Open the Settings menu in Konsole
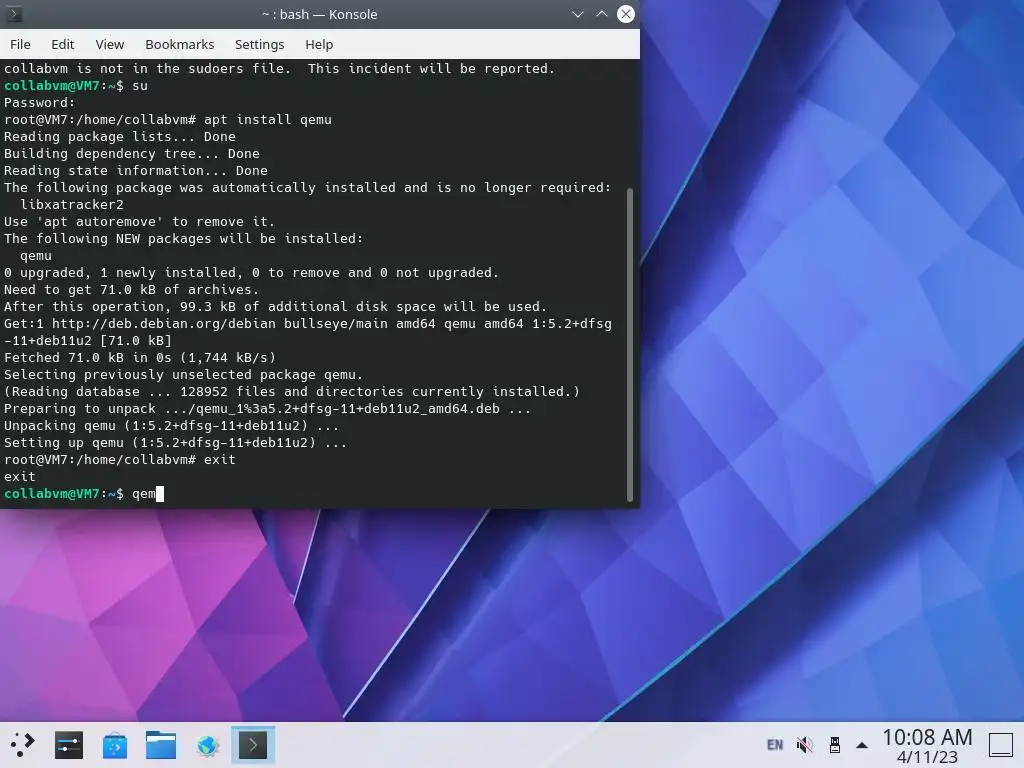This screenshot has width=1024, height=768. click(x=259, y=44)
